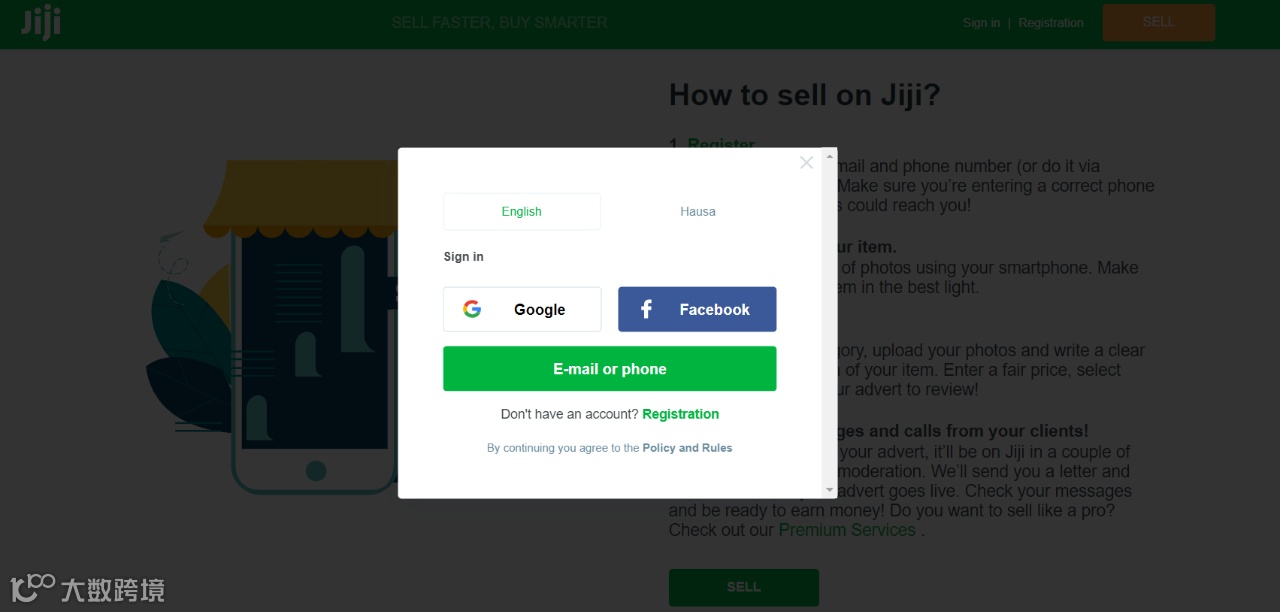
Task: Click the Google G logo icon
Action: click(x=472, y=309)
